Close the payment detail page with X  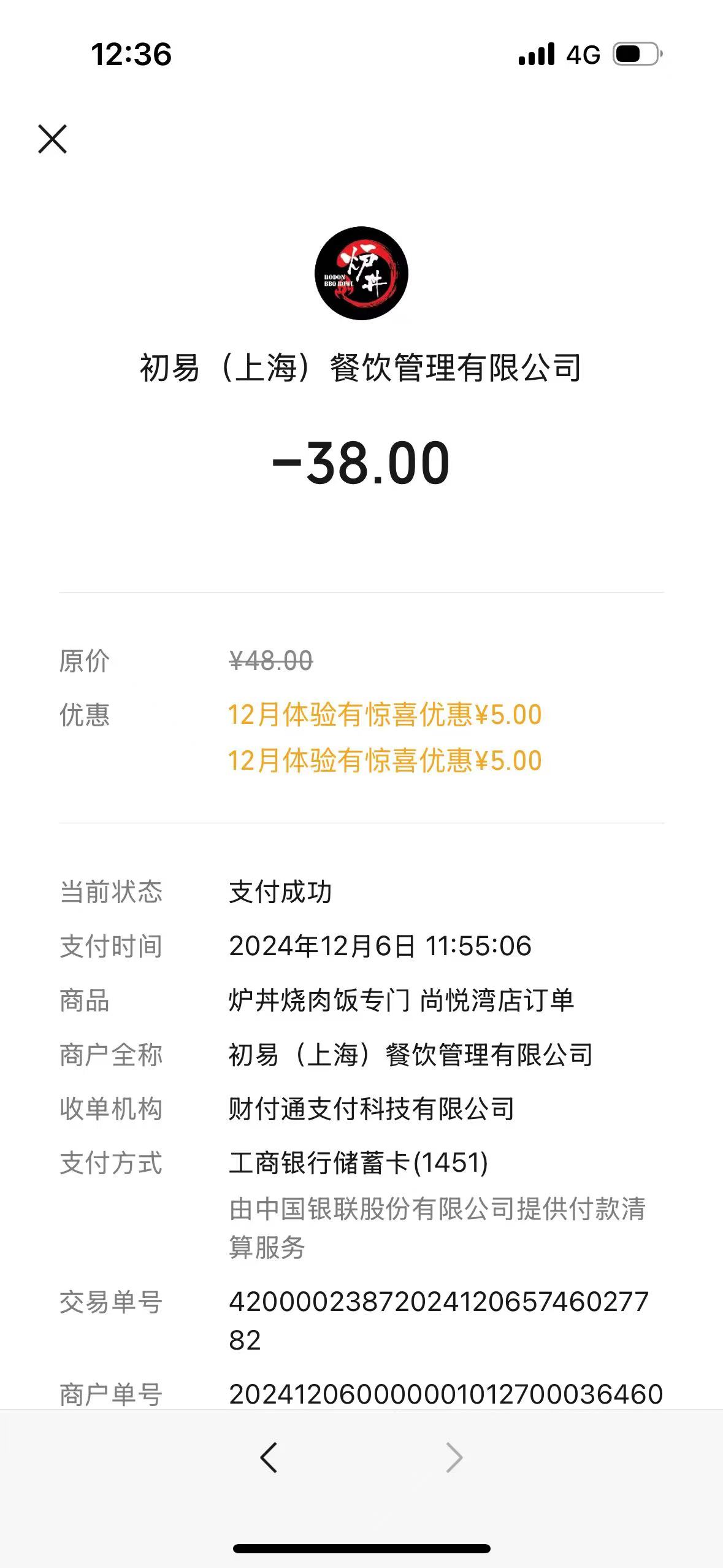pos(52,139)
